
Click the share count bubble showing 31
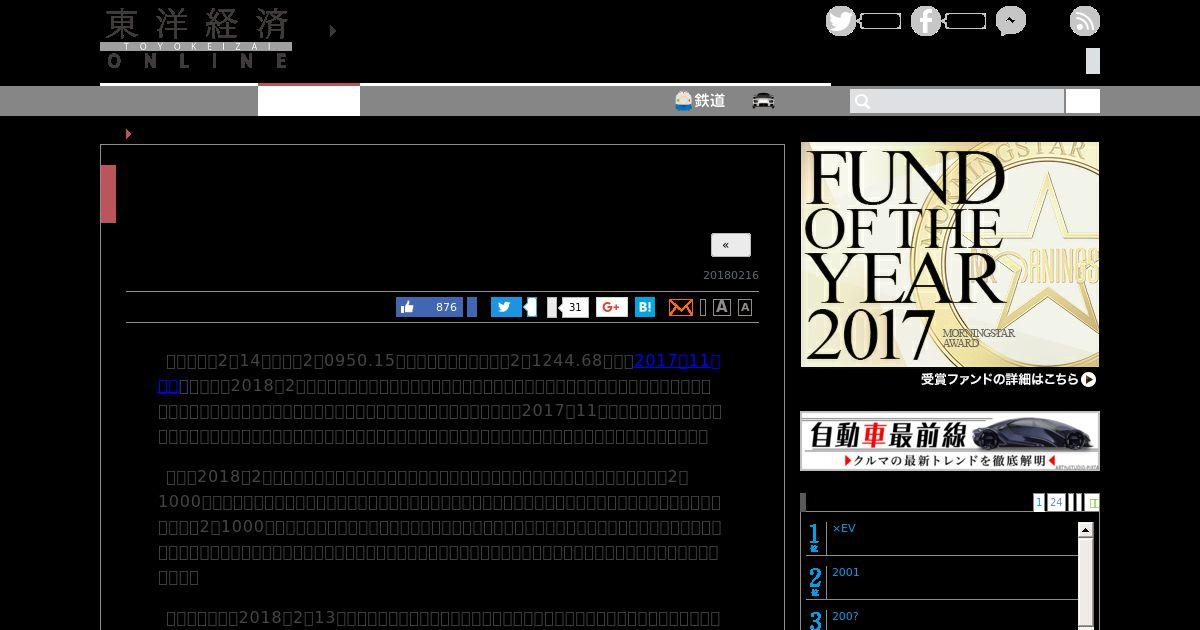(x=574, y=307)
